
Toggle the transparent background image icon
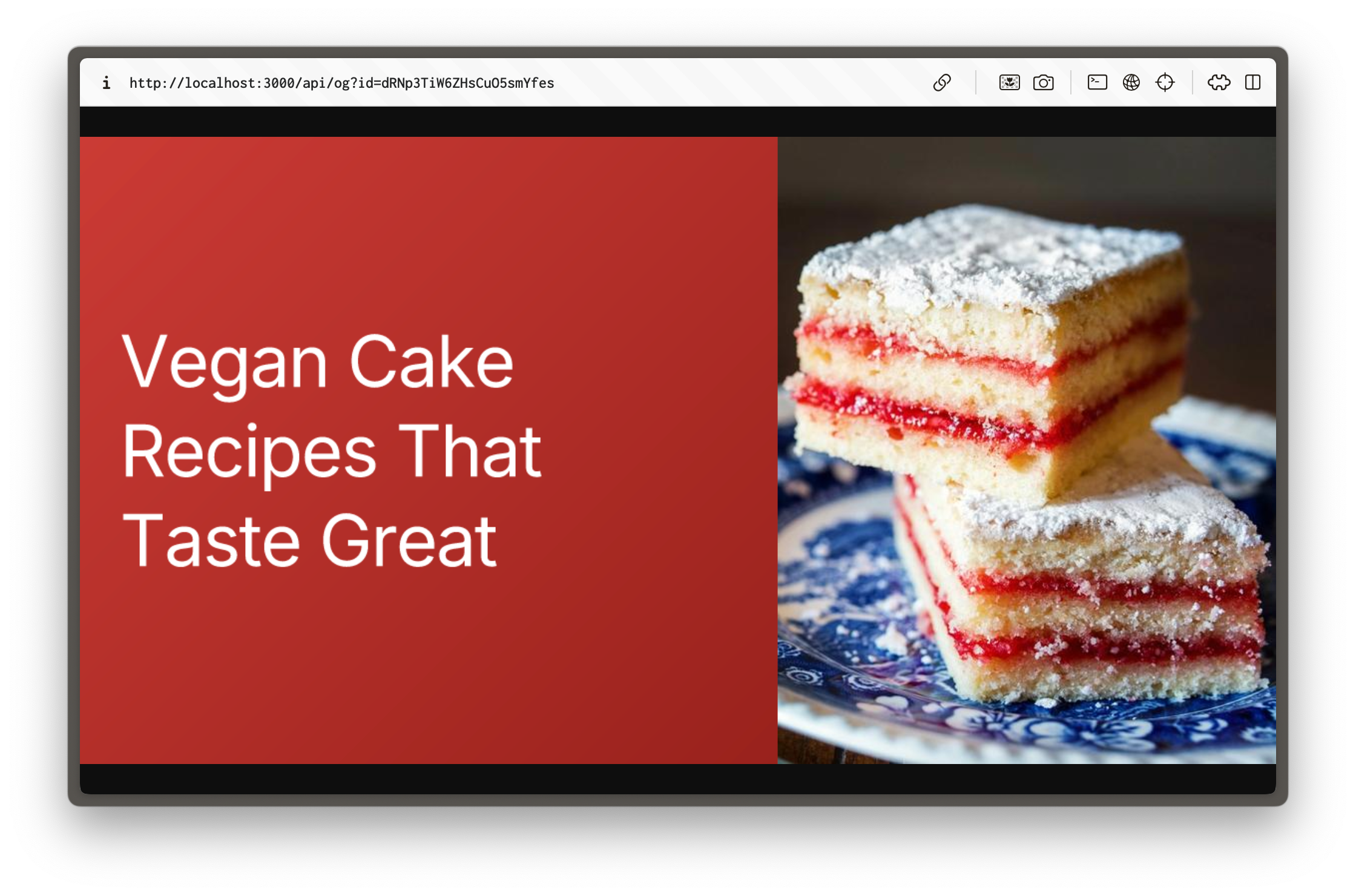tap(1009, 82)
